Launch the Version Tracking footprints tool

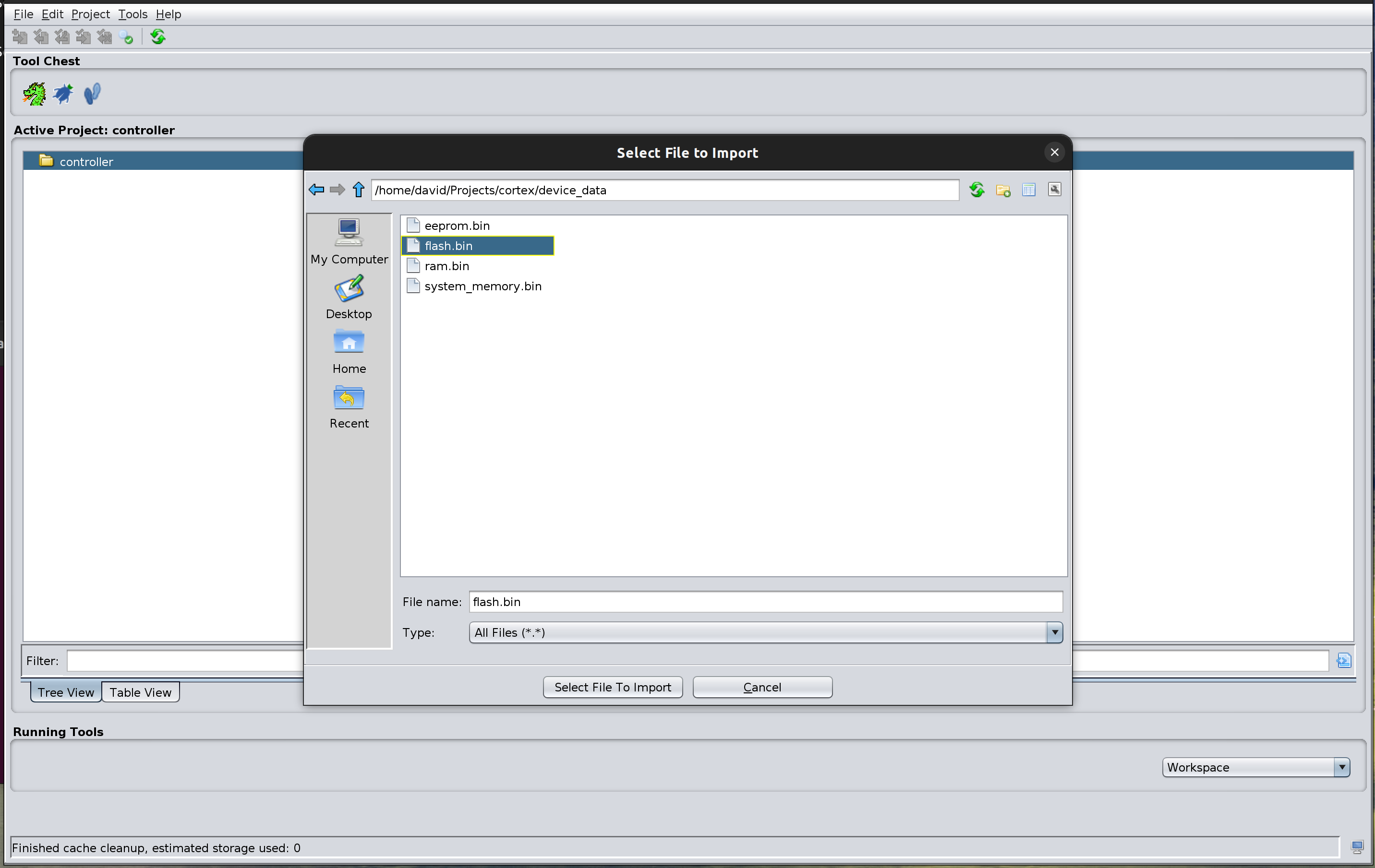point(92,94)
